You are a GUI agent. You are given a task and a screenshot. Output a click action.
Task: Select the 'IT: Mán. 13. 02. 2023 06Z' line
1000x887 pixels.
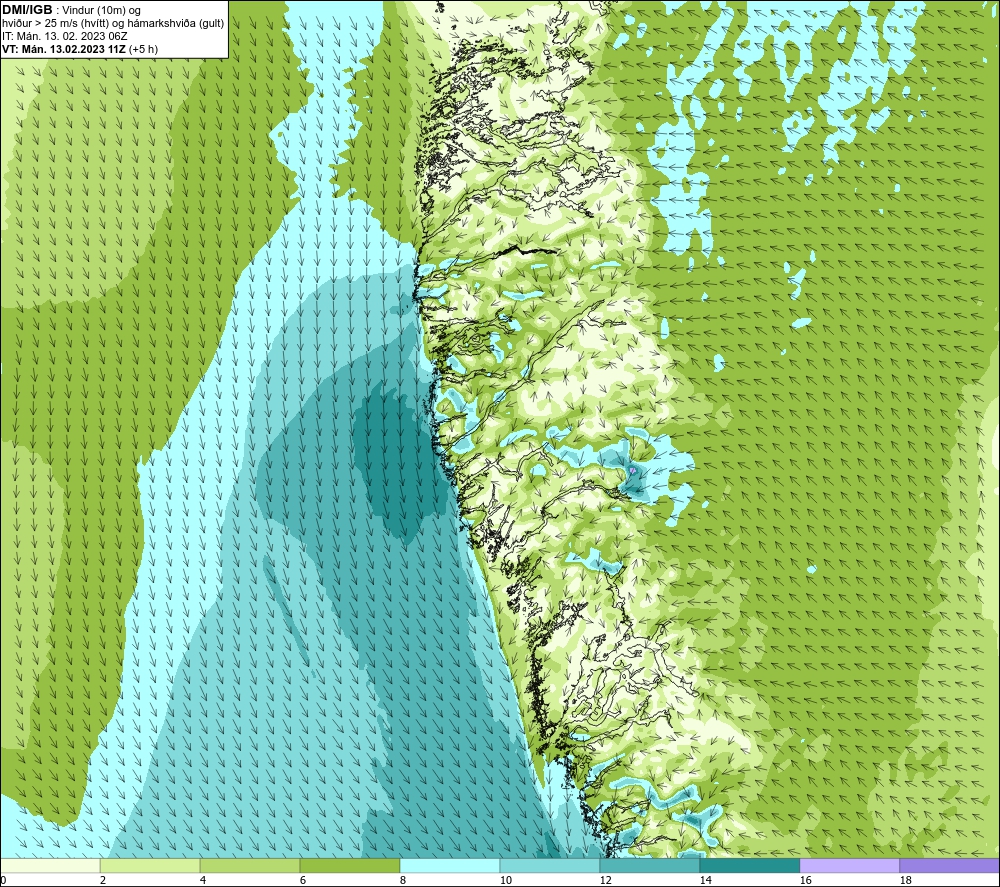click(x=65, y=36)
